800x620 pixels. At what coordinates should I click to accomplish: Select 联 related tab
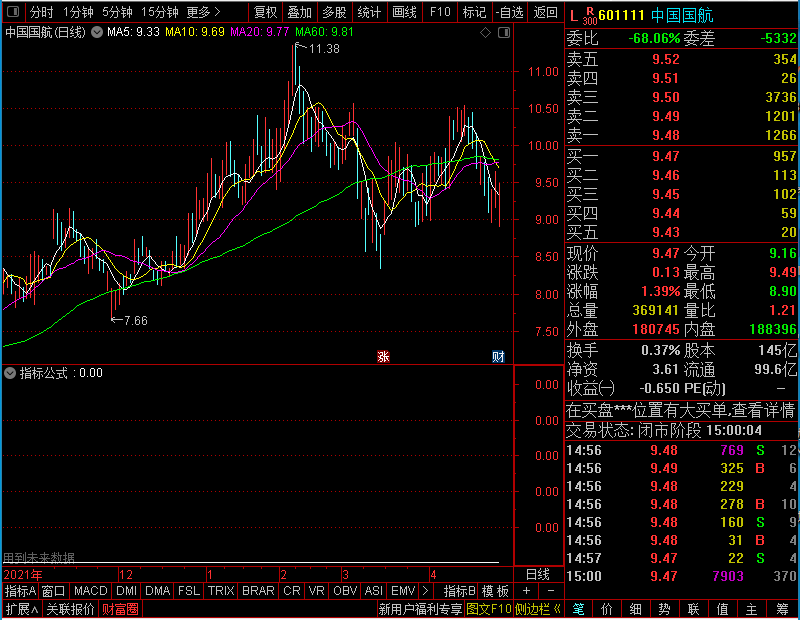pyautogui.click(x=693, y=609)
